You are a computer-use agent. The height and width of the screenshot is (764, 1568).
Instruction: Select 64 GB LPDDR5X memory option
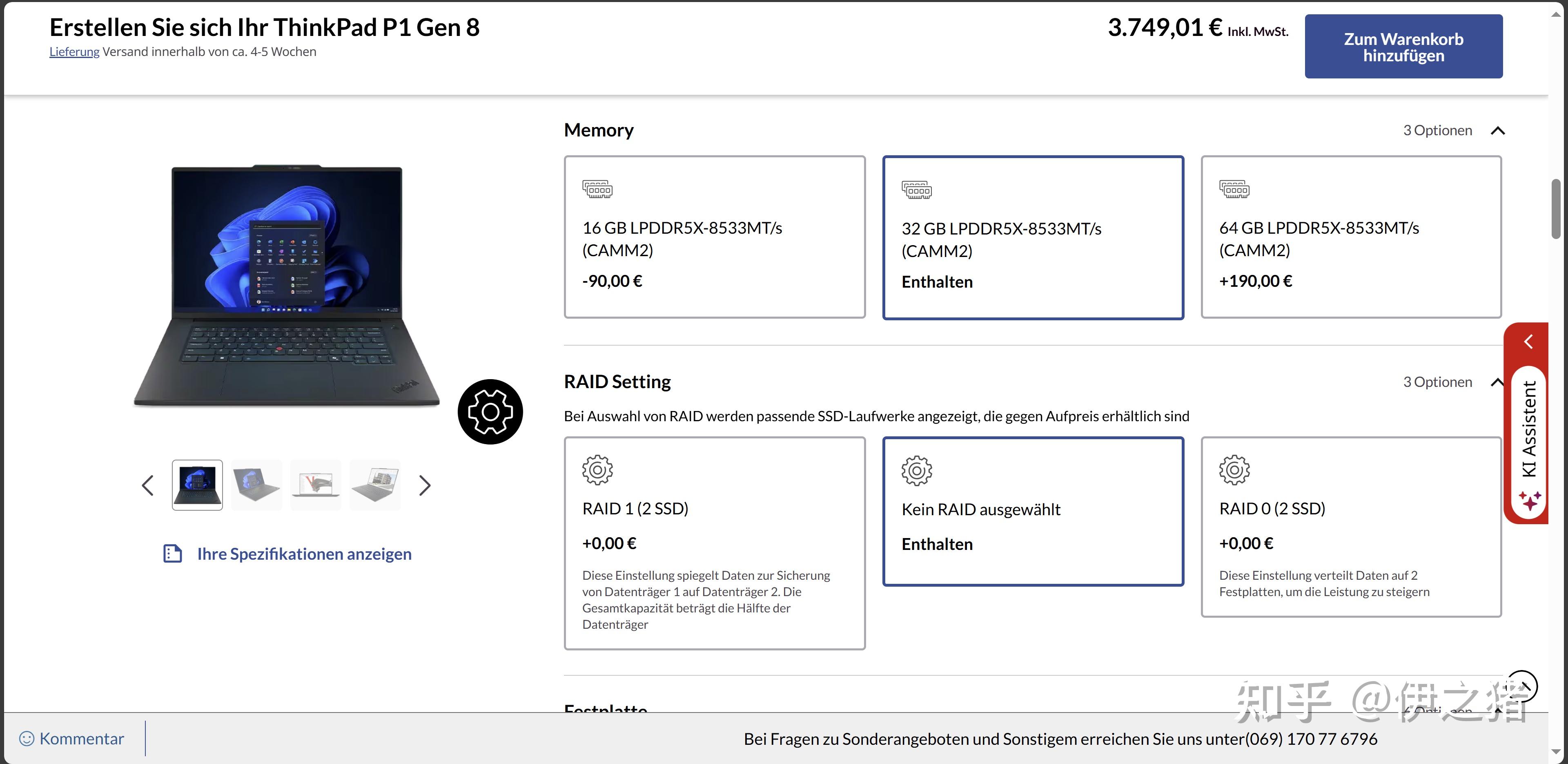tap(1351, 237)
